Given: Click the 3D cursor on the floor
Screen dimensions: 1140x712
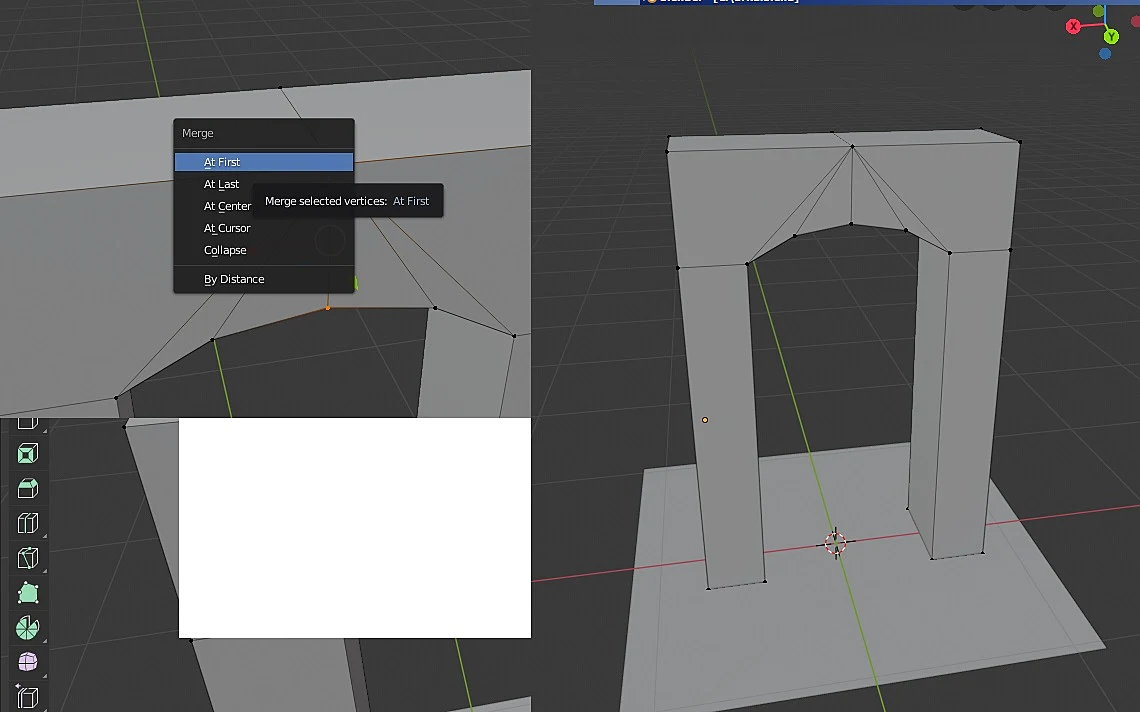Looking at the screenshot, I should click(836, 542).
